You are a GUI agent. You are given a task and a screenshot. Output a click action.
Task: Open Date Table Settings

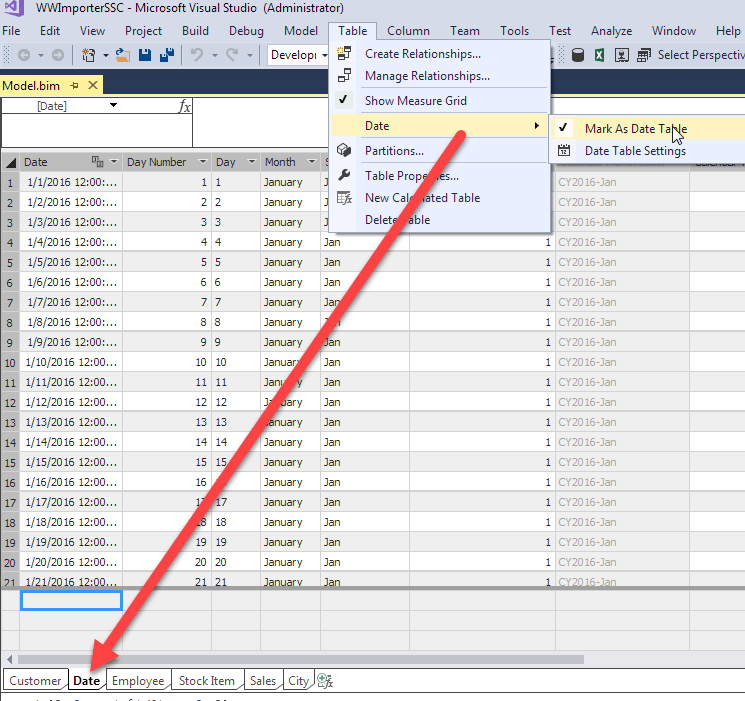635,151
